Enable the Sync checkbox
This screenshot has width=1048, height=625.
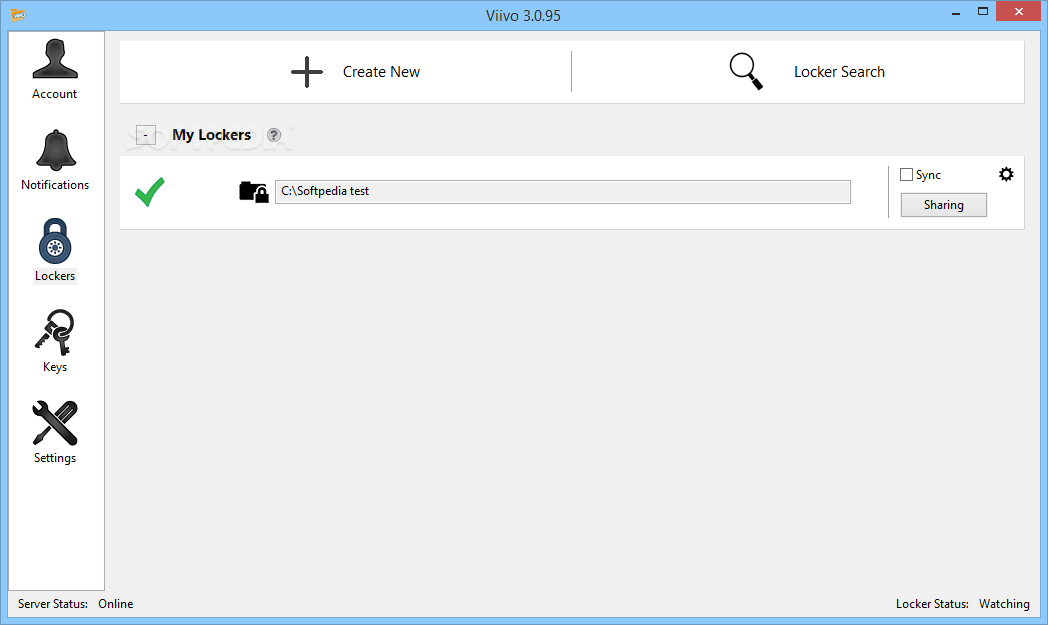tap(906, 174)
